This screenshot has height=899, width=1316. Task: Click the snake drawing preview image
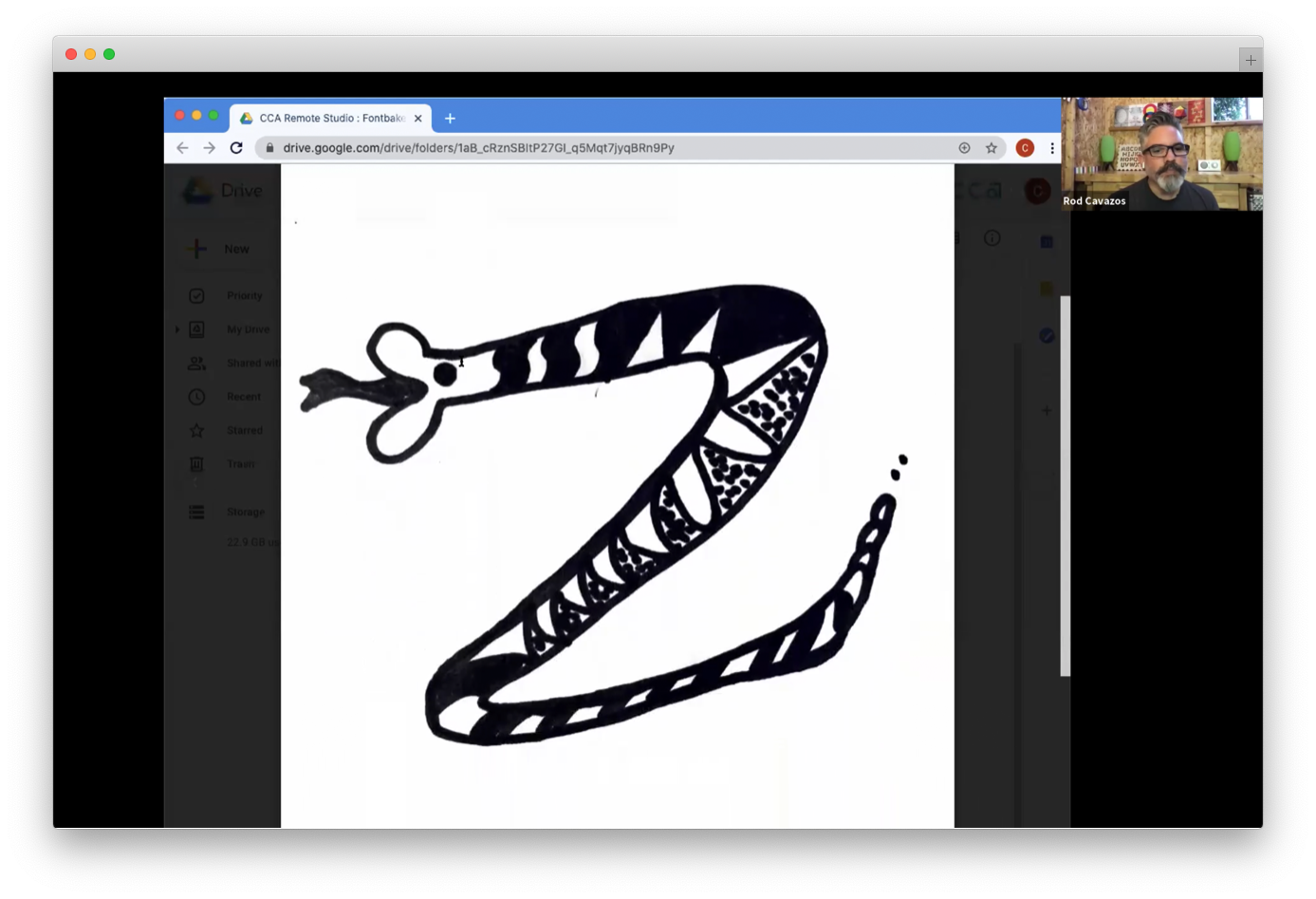pyautogui.click(x=617, y=513)
